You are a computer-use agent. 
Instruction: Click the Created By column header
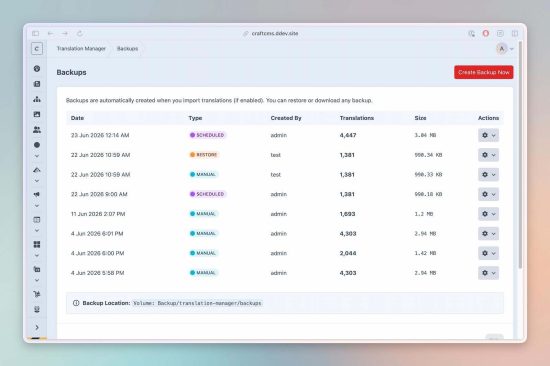coord(286,118)
